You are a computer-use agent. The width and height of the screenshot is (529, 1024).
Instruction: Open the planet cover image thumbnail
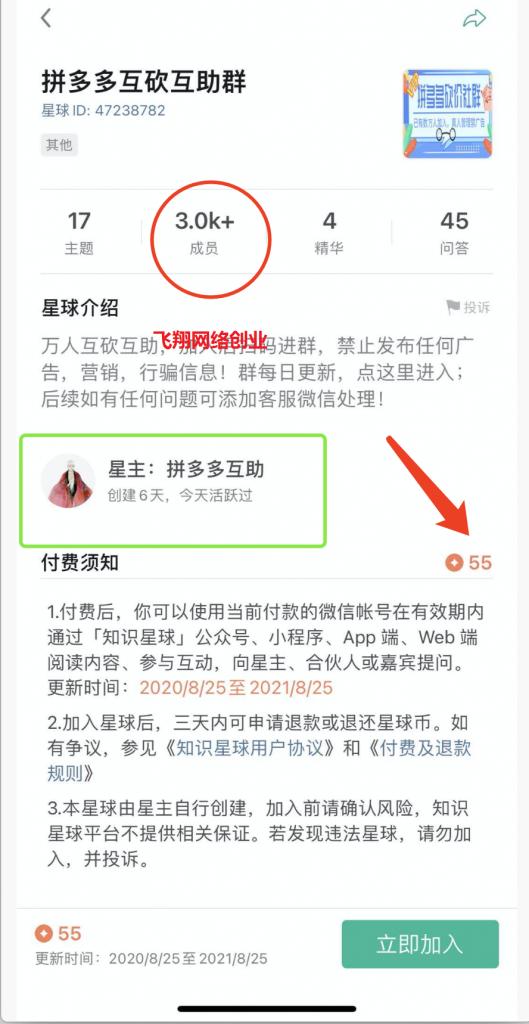[447, 114]
